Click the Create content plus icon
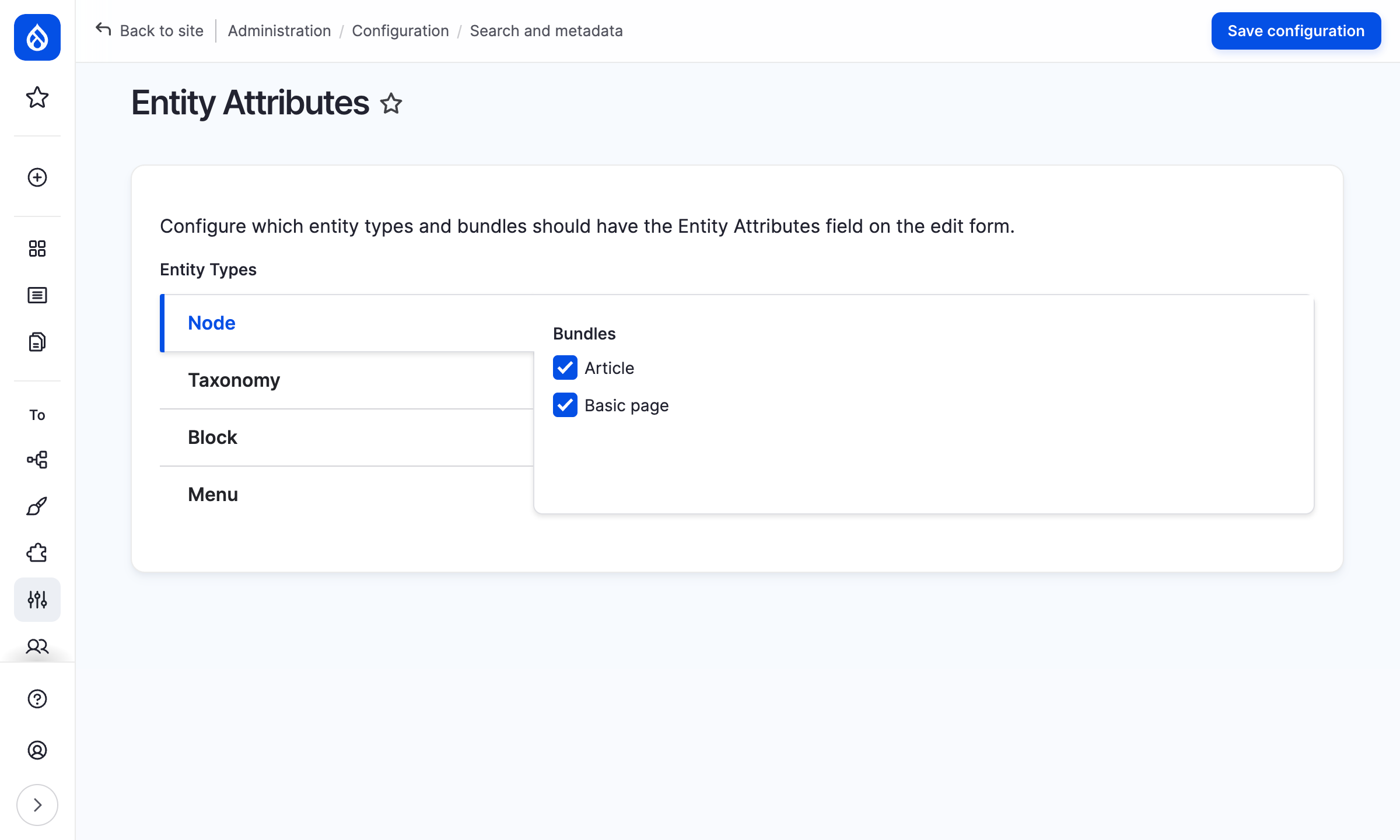The image size is (1400, 840). click(x=37, y=178)
